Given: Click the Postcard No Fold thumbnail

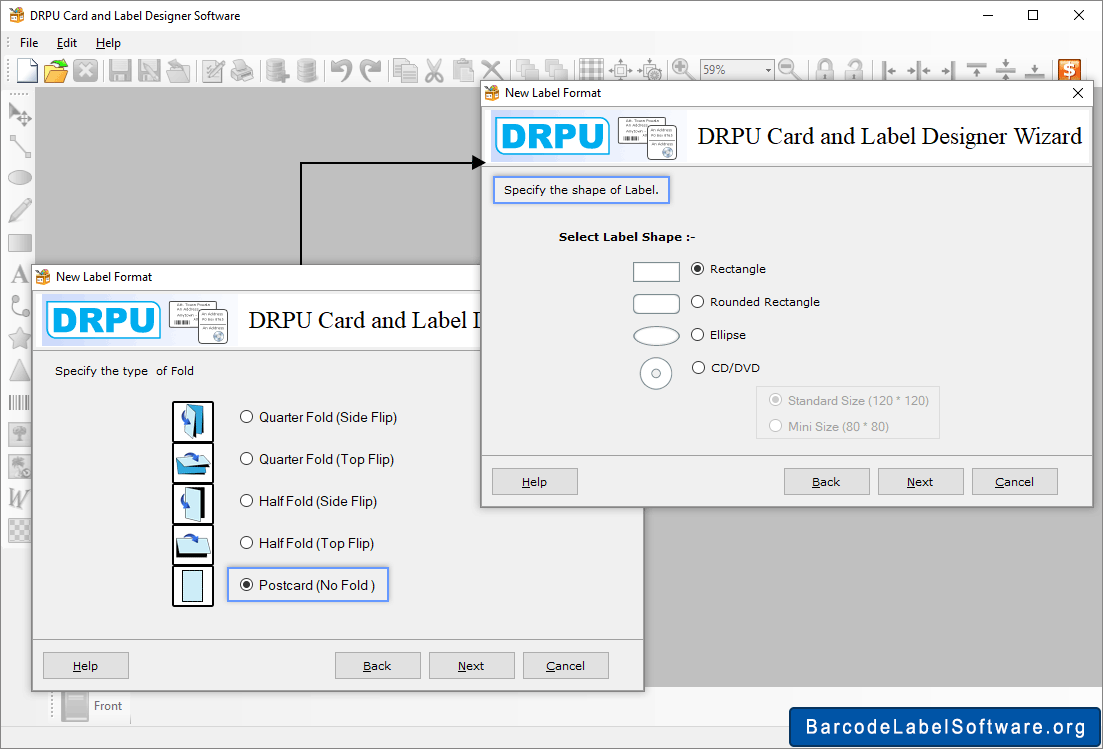Looking at the screenshot, I should click(193, 586).
